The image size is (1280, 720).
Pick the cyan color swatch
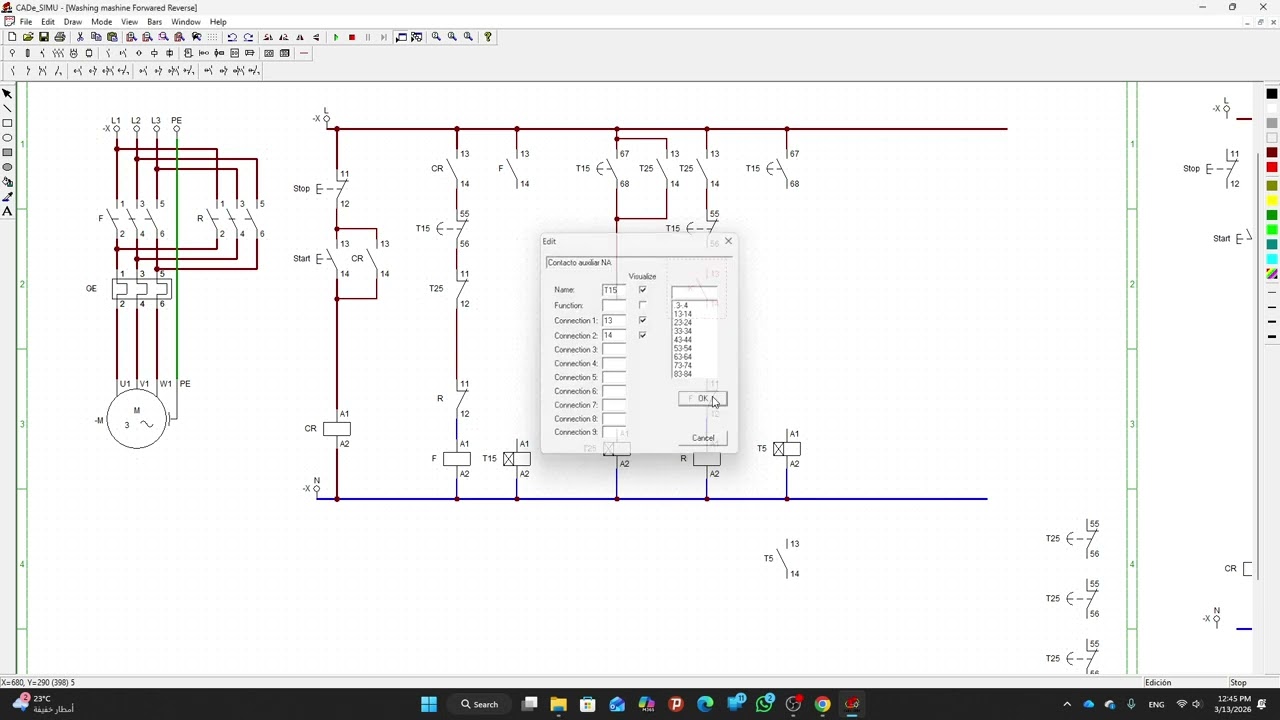tap(1272, 258)
